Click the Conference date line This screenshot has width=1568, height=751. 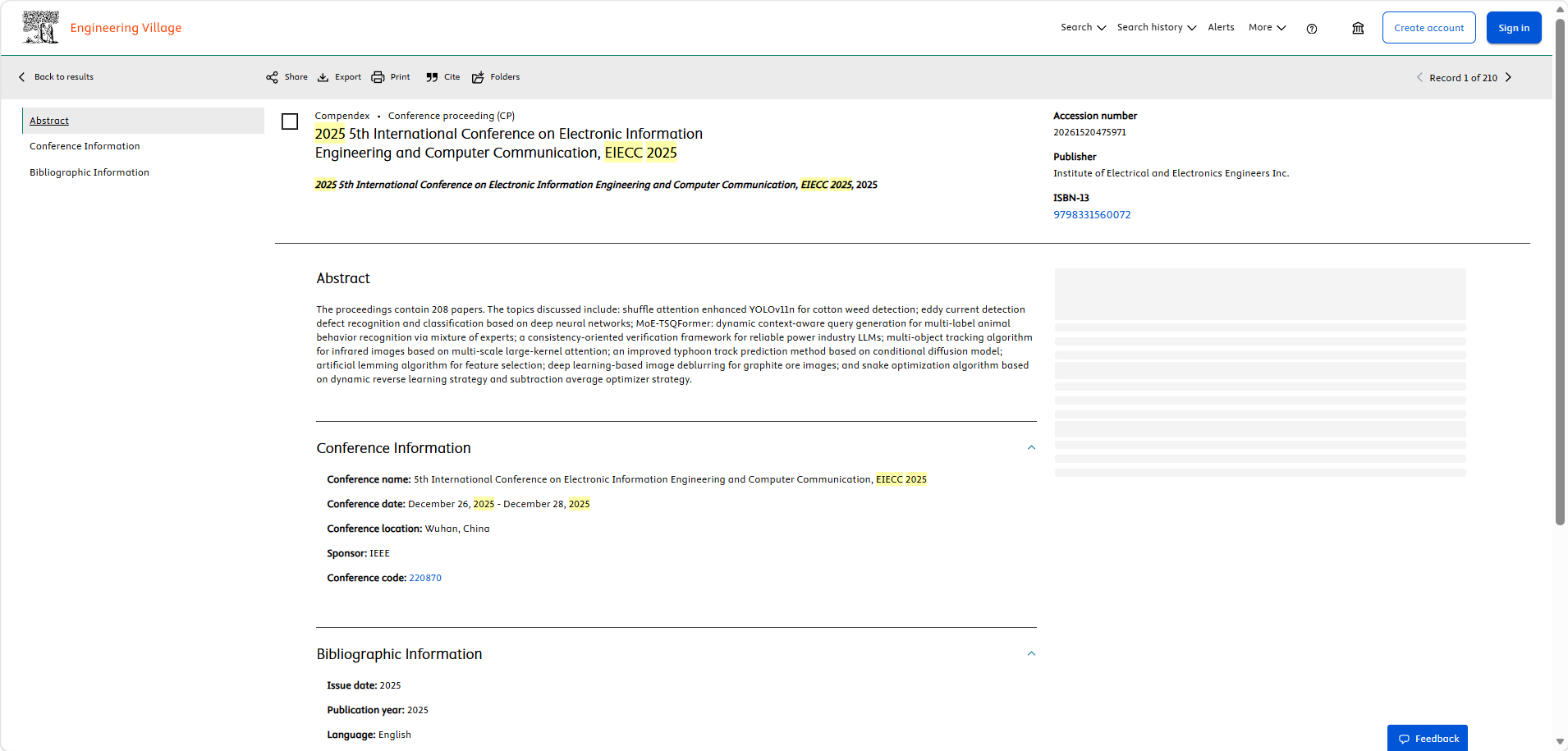click(x=458, y=504)
